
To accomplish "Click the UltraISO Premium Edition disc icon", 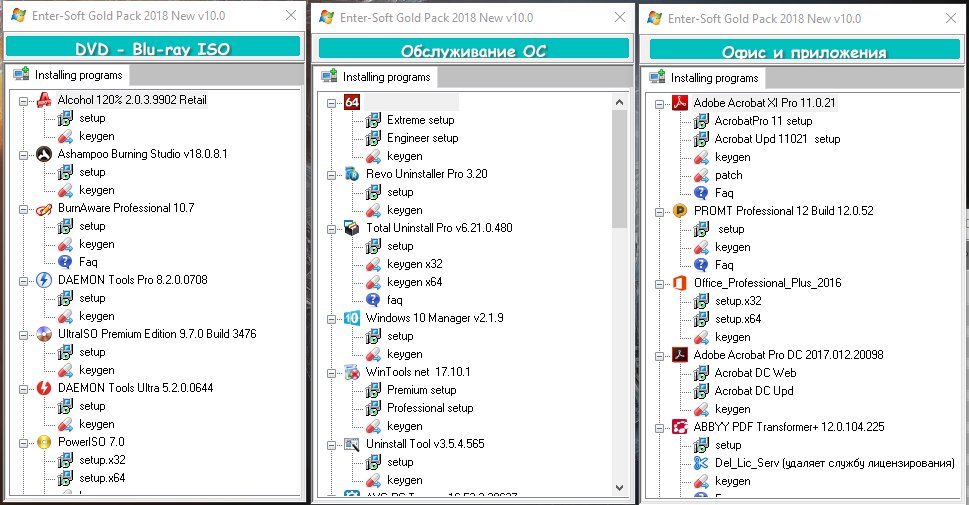I will pyautogui.click(x=43, y=334).
